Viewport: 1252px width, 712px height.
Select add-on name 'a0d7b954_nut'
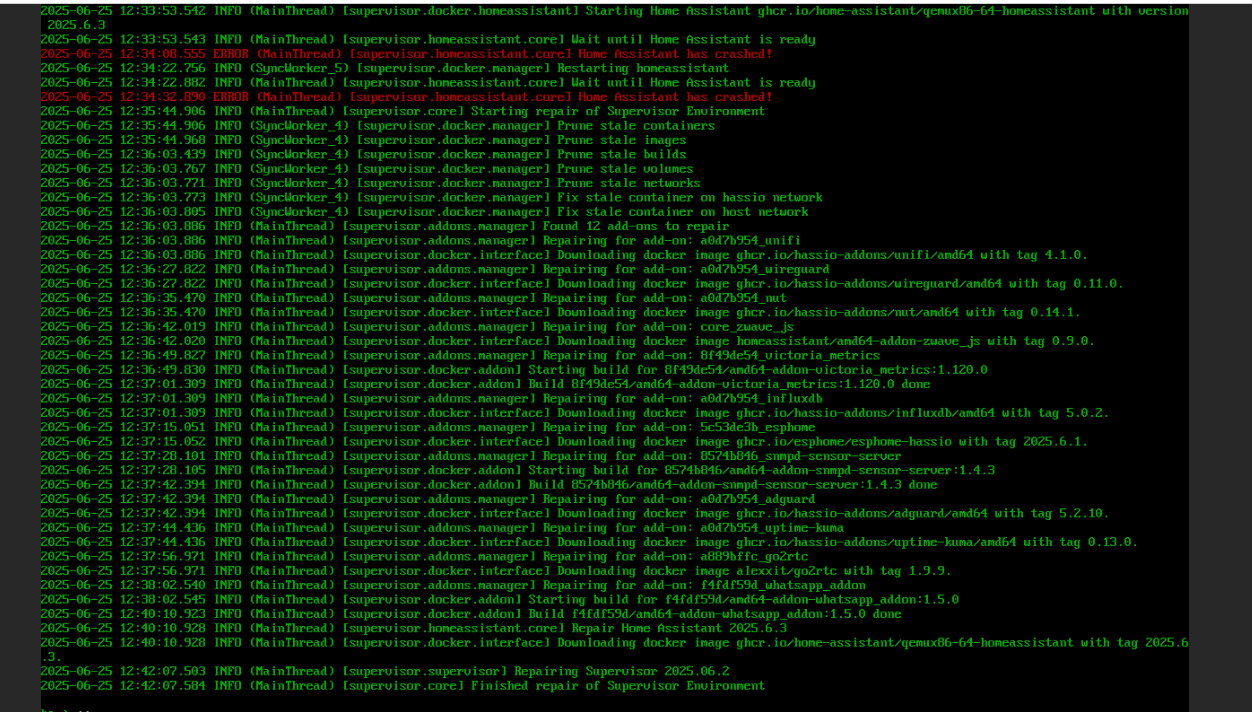(743, 298)
